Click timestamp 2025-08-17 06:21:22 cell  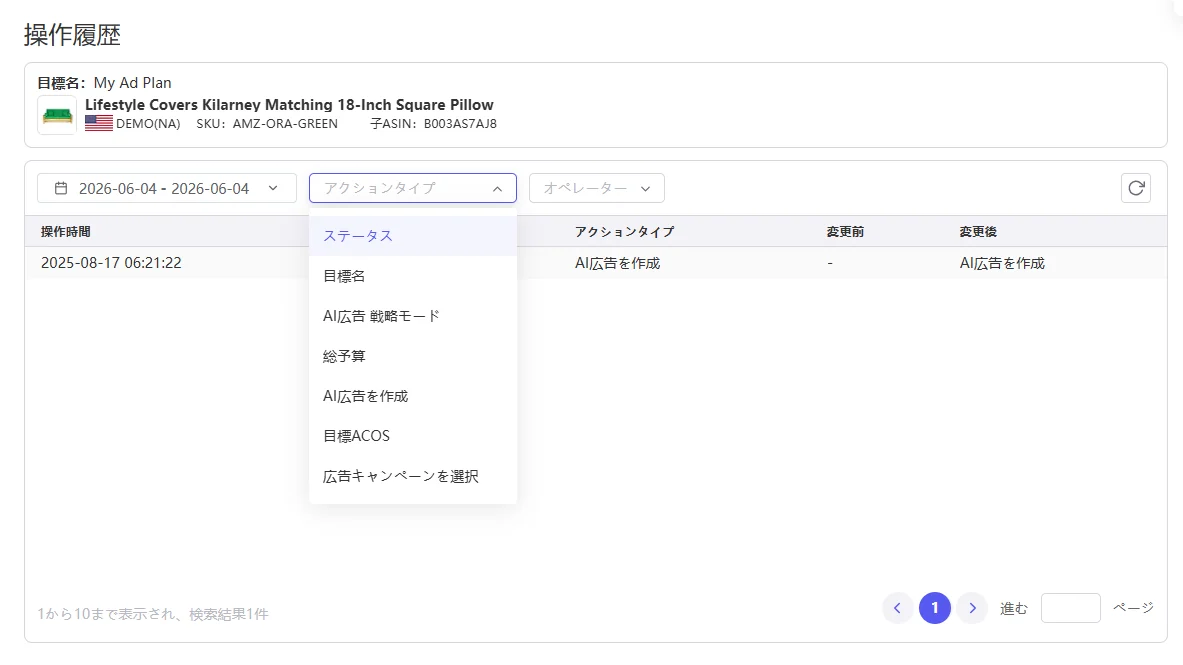111,263
